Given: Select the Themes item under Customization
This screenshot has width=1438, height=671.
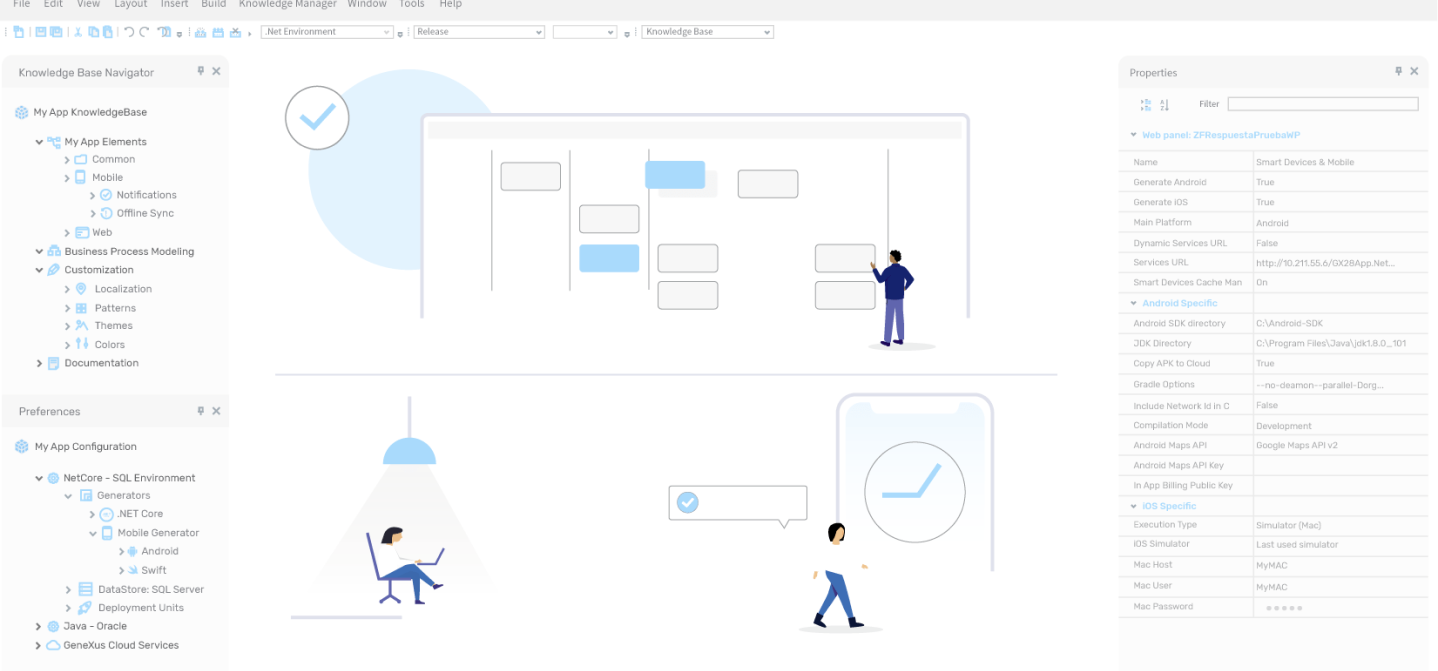Looking at the screenshot, I should pos(113,326).
